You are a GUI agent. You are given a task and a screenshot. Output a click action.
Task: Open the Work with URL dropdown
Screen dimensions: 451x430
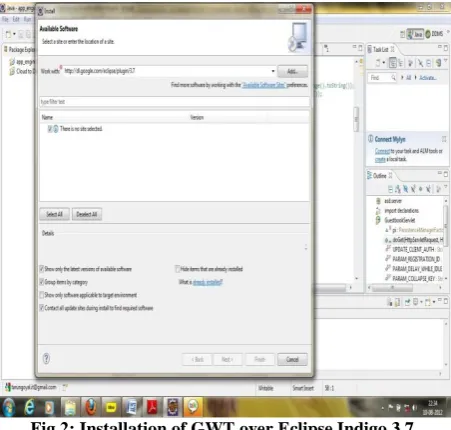(x=273, y=71)
